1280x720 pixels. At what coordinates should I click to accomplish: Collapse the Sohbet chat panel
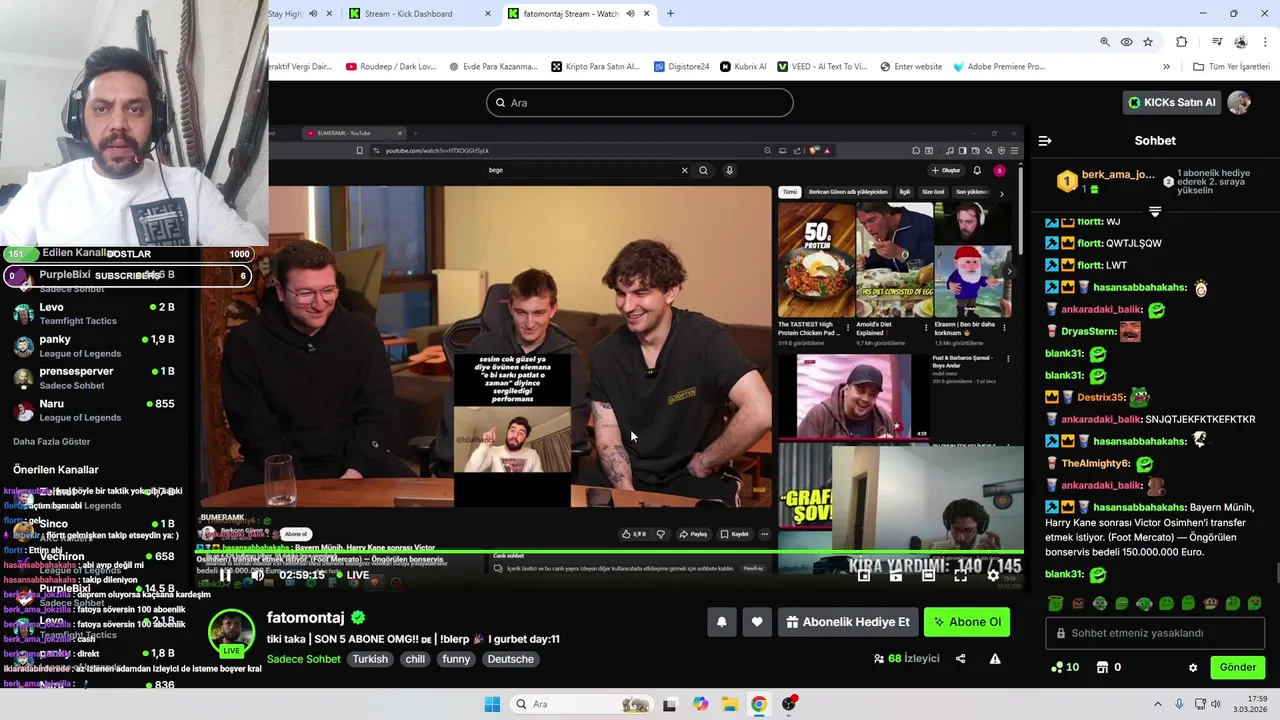[x=1045, y=141]
